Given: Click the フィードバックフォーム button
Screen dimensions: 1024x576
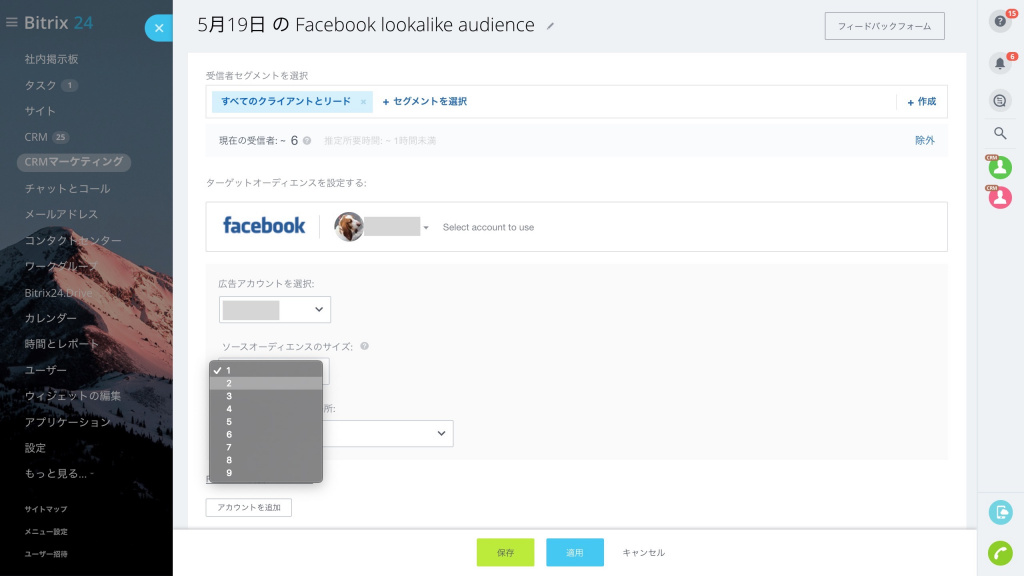Looking at the screenshot, I should pyautogui.click(x=884, y=26).
